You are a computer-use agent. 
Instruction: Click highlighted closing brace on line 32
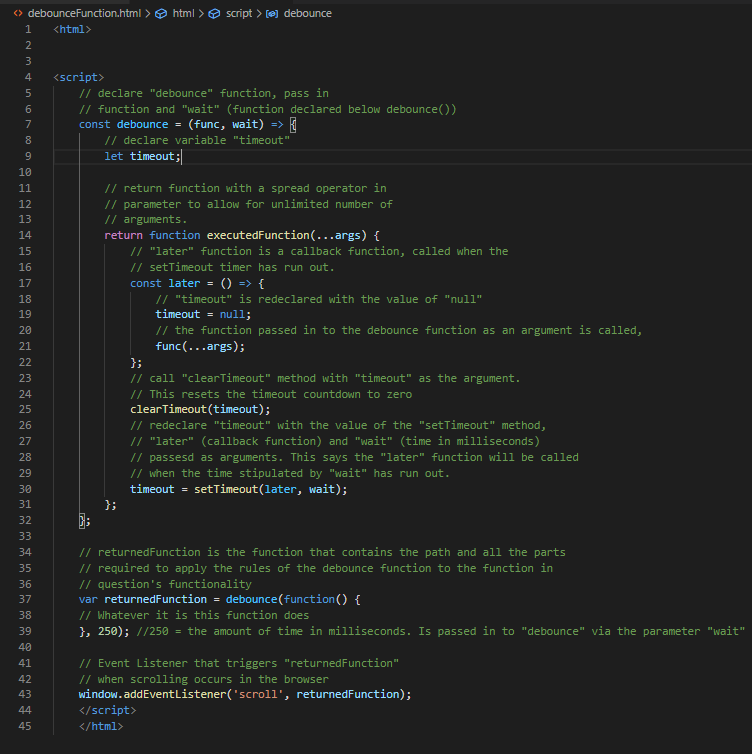tap(82, 520)
